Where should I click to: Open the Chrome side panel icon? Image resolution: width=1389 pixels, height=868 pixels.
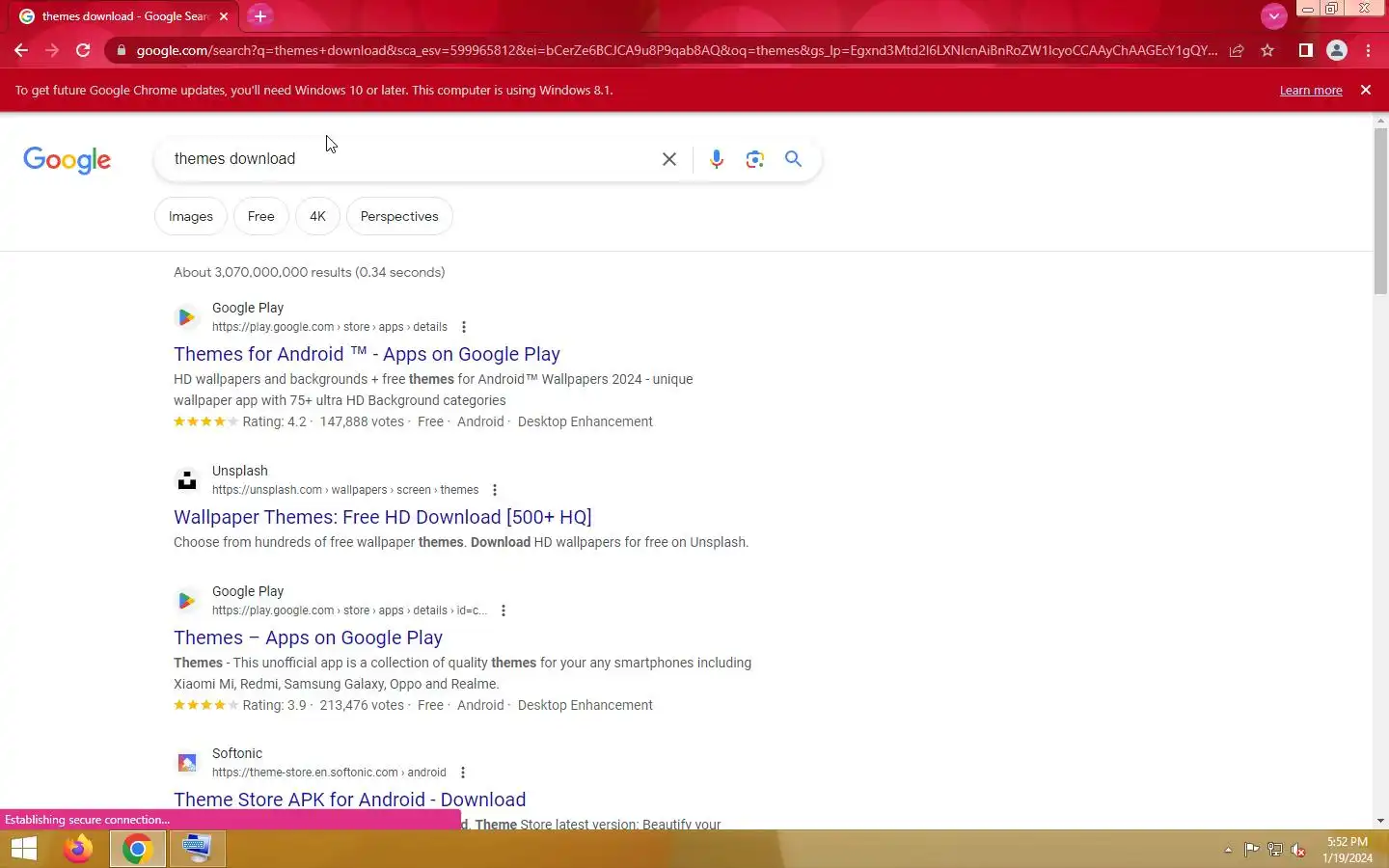(1305, 50)
